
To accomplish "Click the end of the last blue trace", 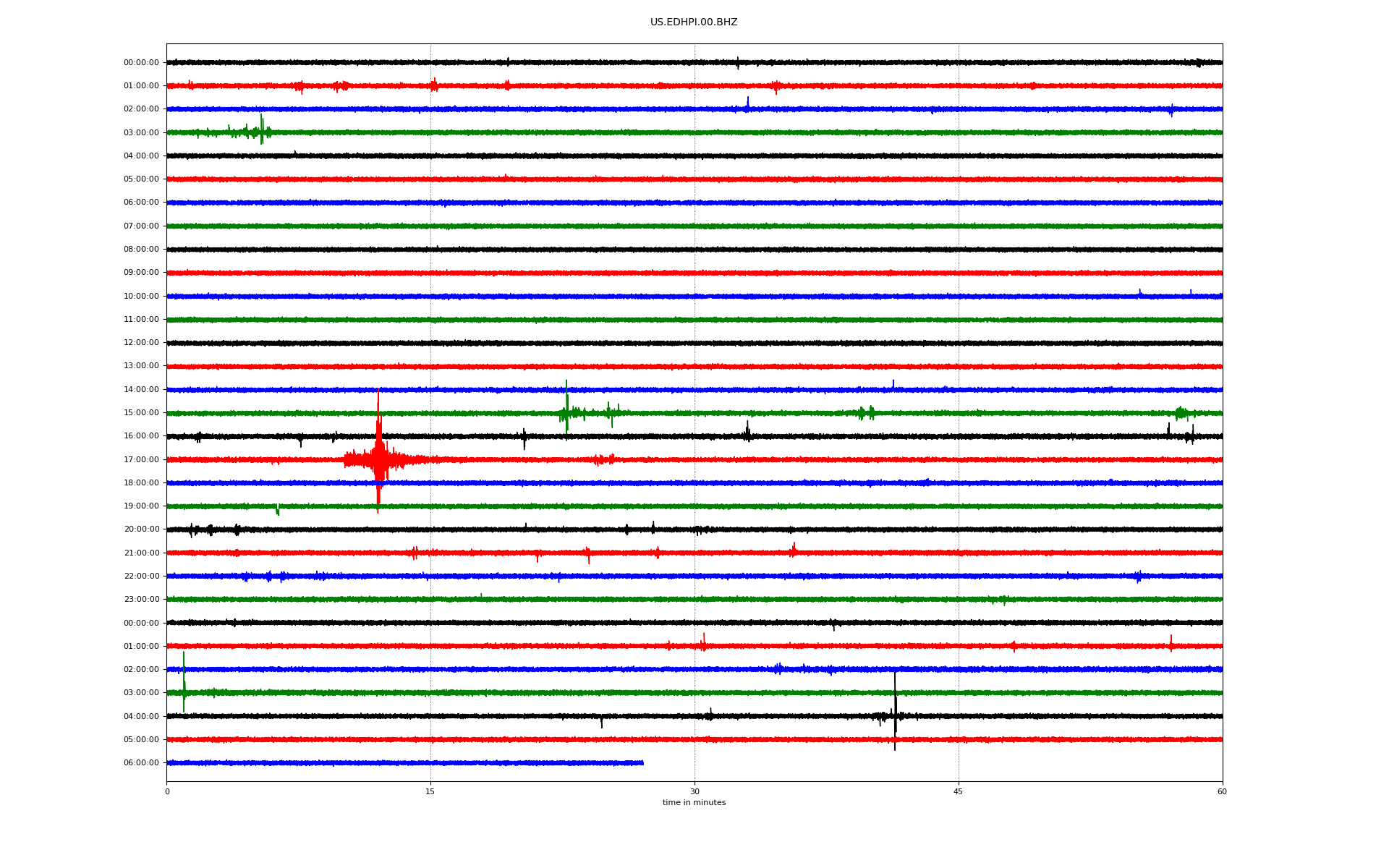I will pyautogui.click(x=642, y=762).
